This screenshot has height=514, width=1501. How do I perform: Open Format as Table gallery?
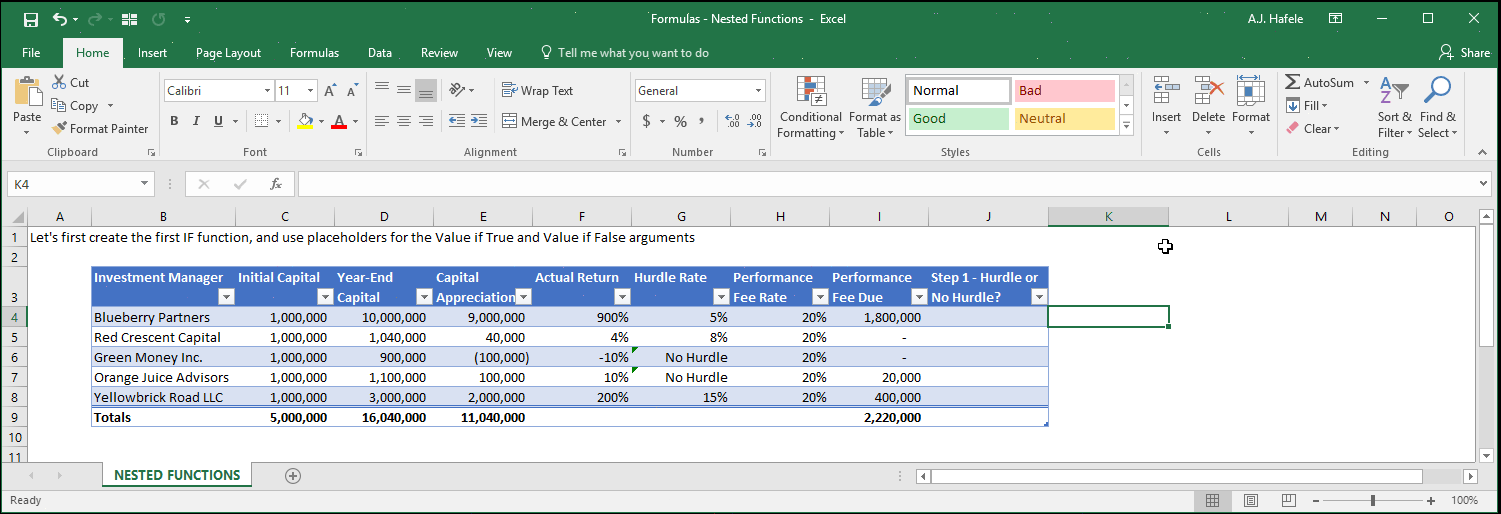click(x=875, y=107)
